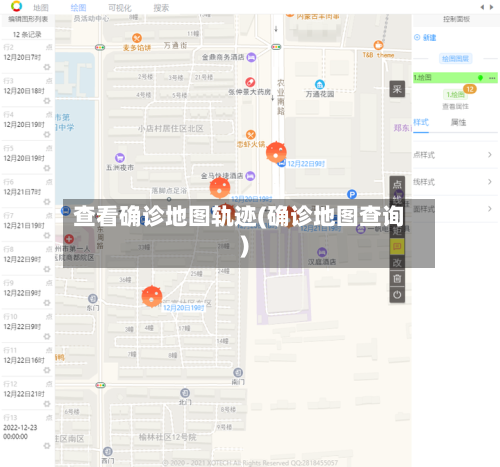Select row 行6 12月21日7时

[x=27, y=191]
